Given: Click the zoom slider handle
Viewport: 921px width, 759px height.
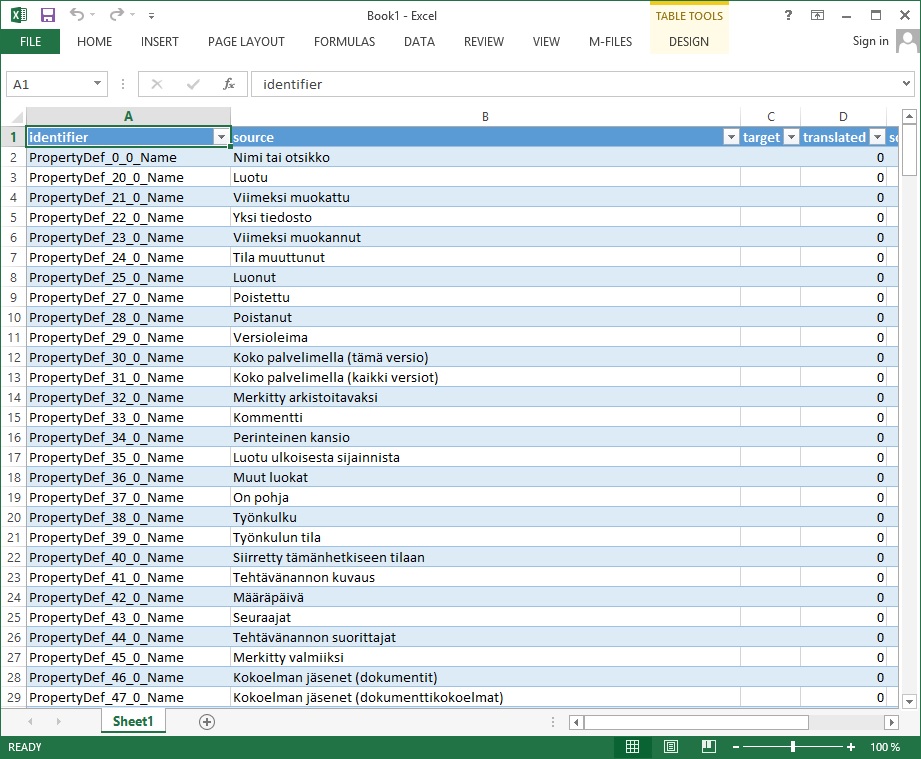Looking at the screenshot, I should click(793, 747).
